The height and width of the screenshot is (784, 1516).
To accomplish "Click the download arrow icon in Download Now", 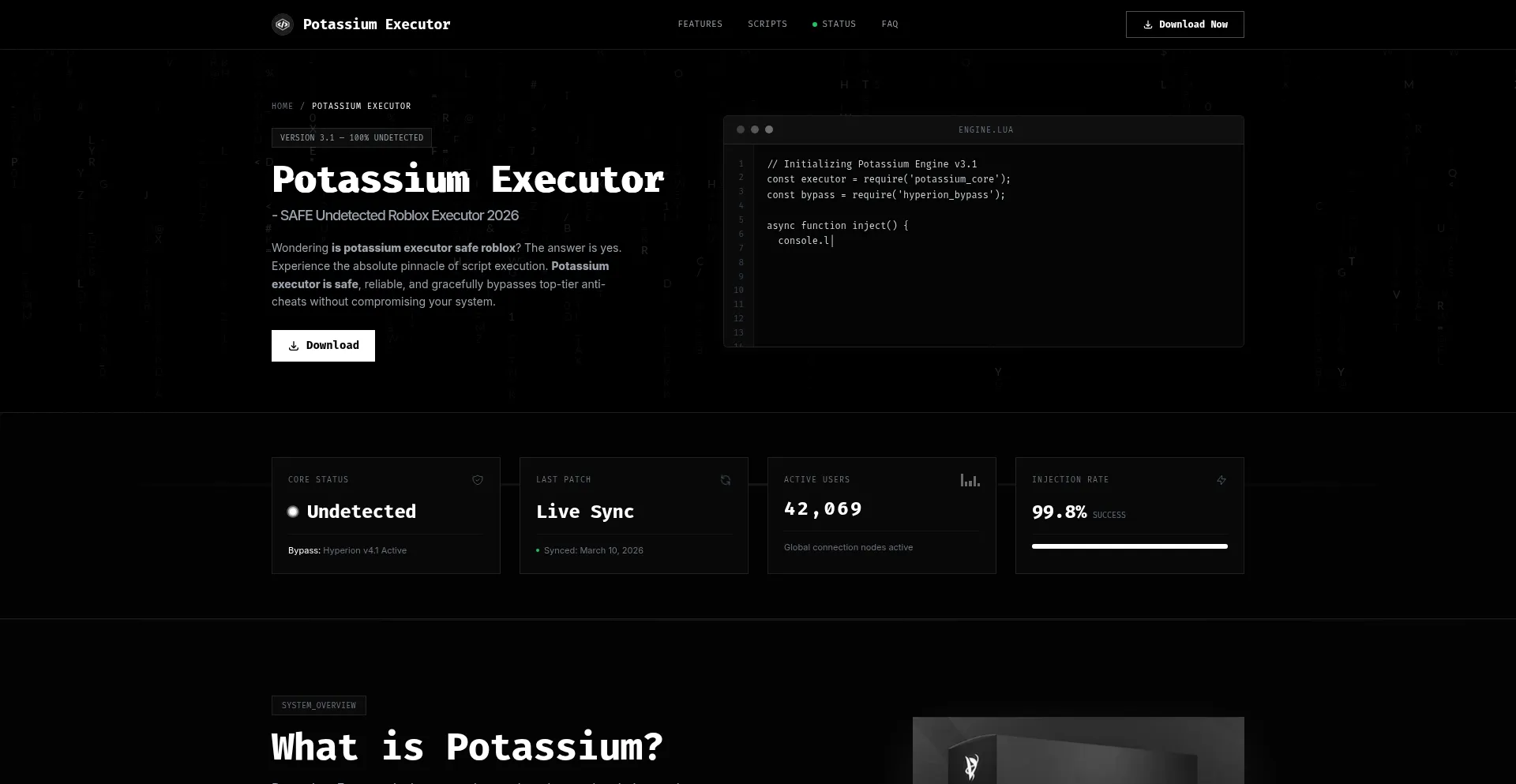I will pos(1148,24).
